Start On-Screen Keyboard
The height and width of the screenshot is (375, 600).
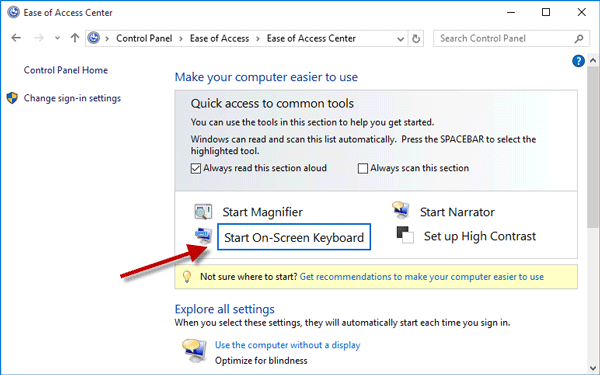294,237
